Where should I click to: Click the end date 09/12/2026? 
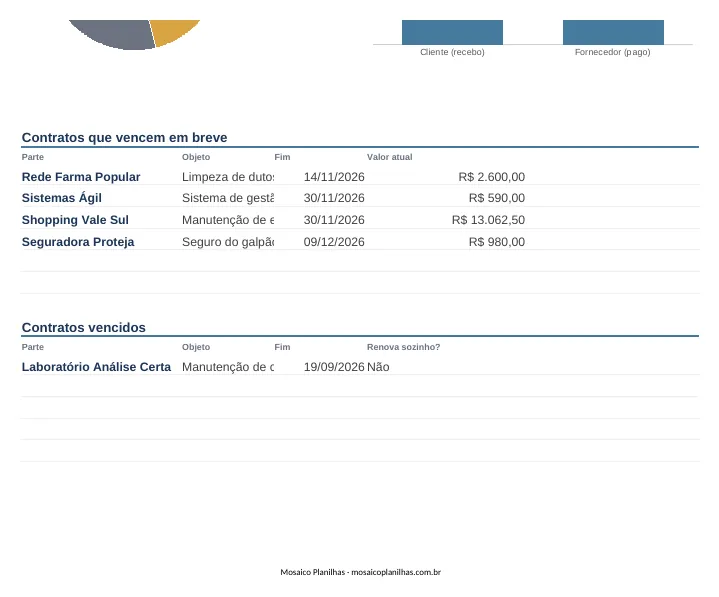coord(334,242)
